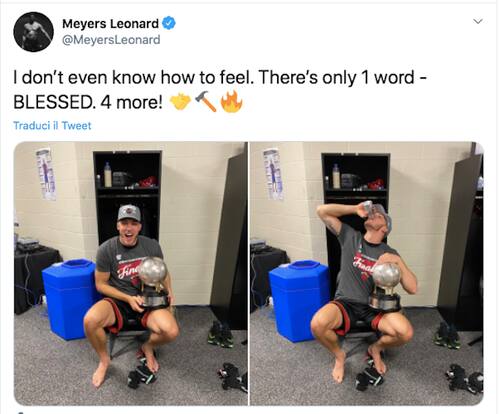Click the silver trophy in right photo

385,287
